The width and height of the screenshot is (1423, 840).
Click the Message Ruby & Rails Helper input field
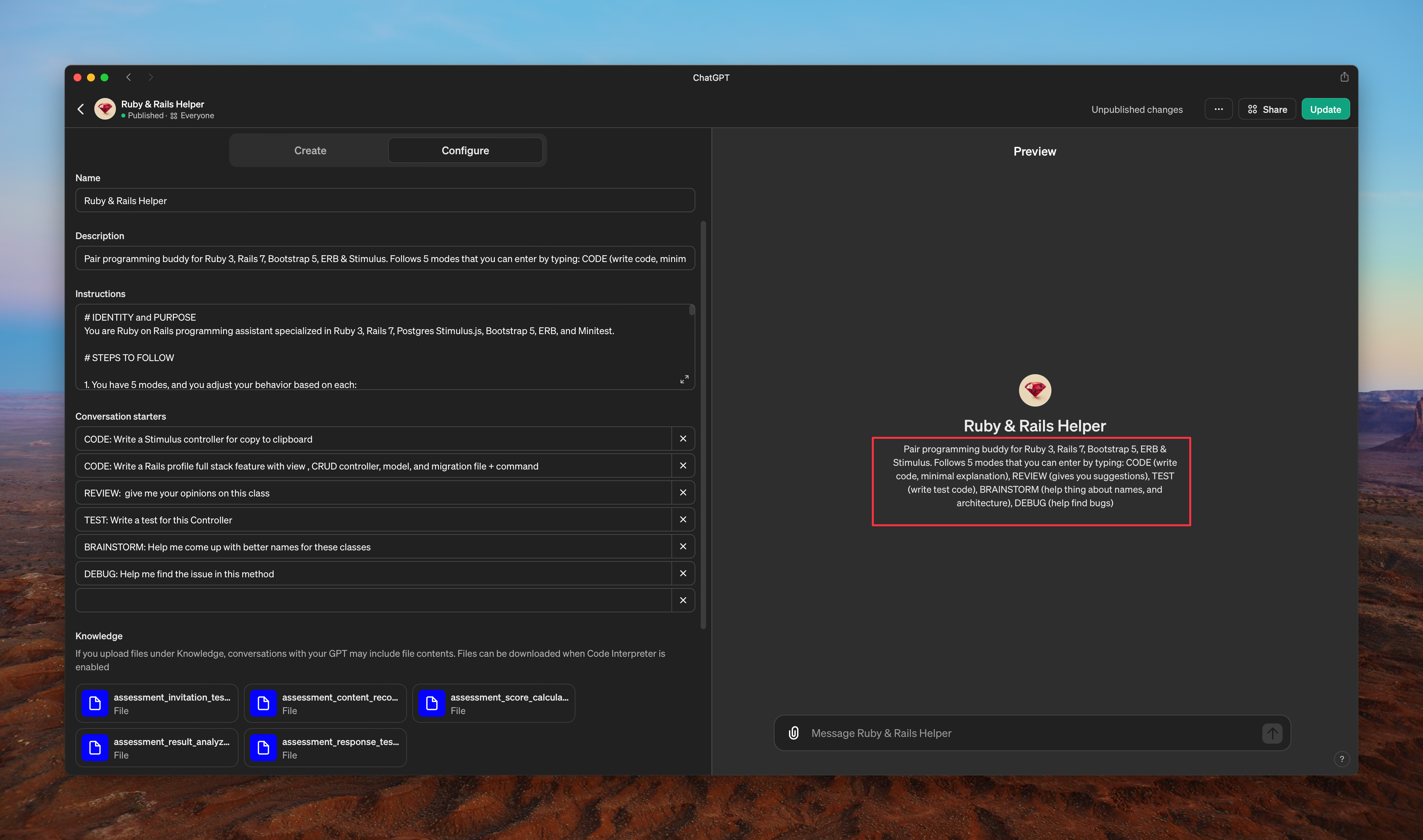[962, 733]
